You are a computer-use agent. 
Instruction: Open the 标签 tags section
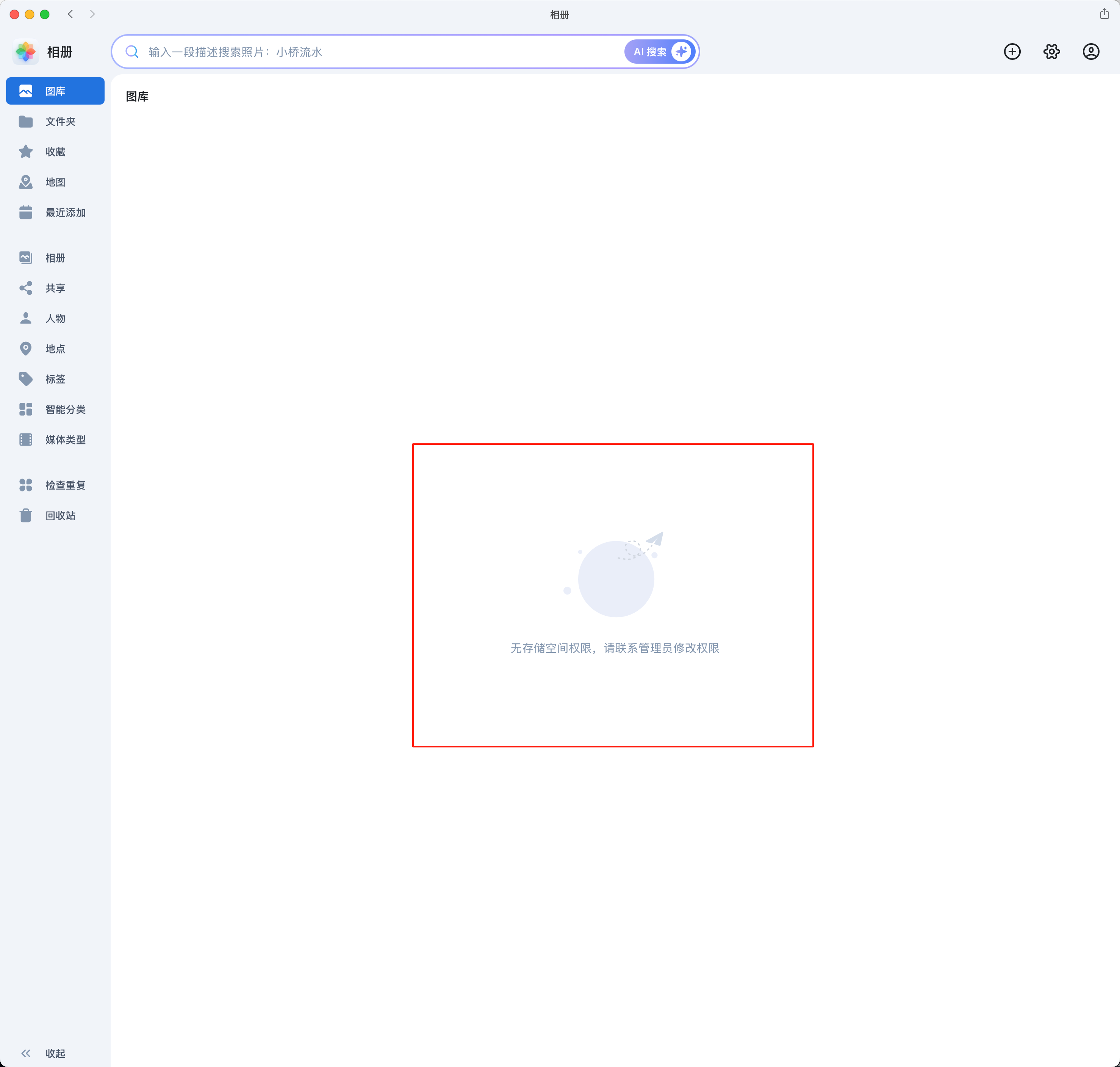[x=55, y=379]
